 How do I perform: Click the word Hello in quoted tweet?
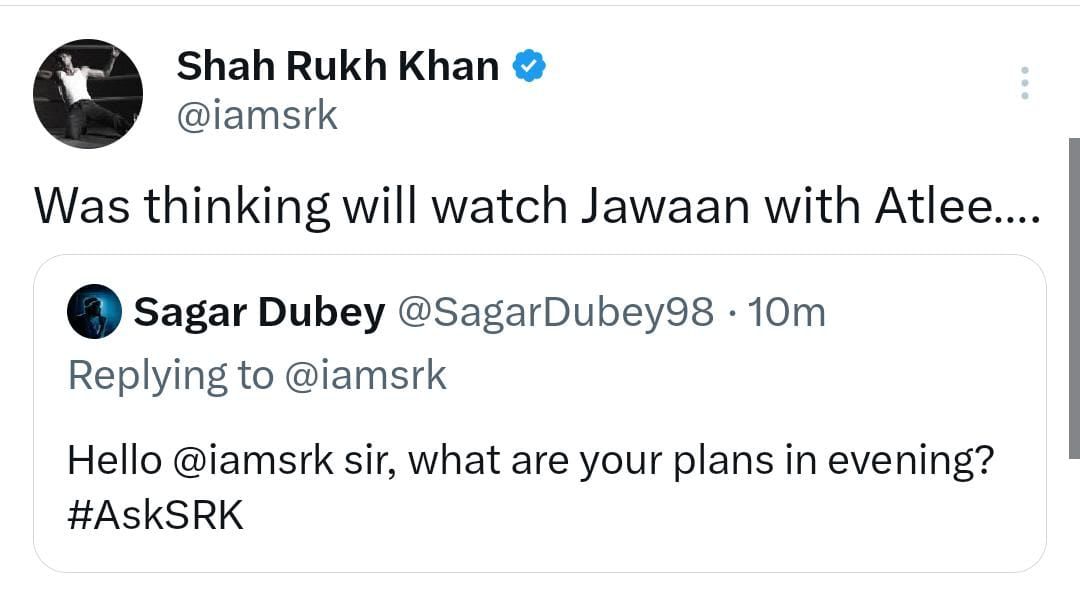(x=114, y=461)
